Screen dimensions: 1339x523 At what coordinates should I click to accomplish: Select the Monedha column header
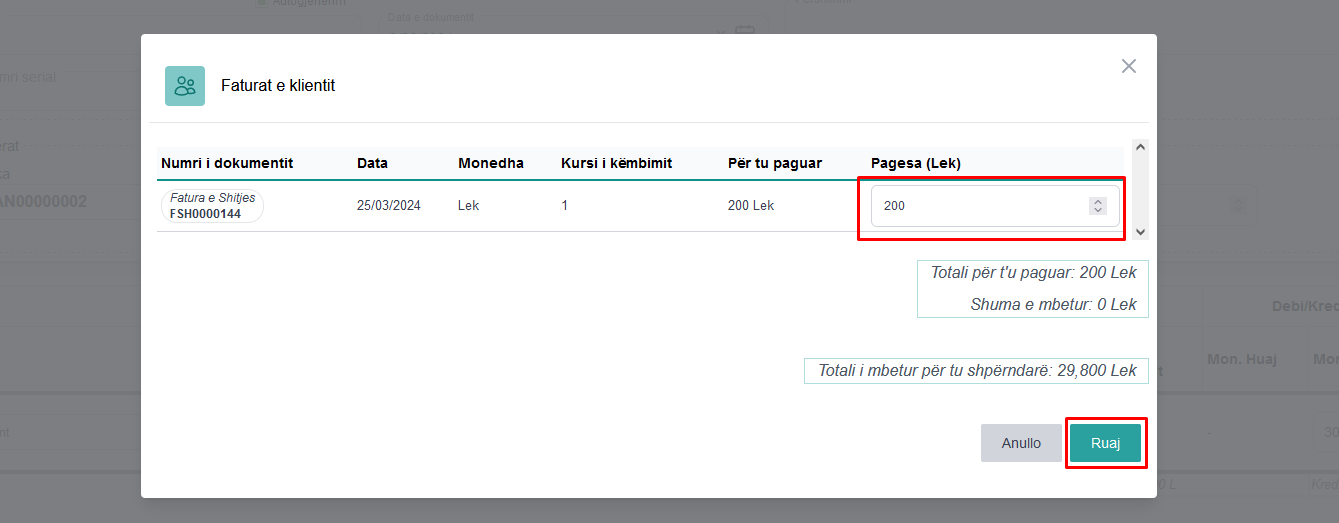tap(491, 163)
